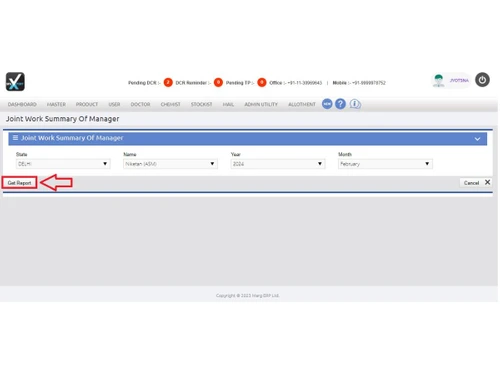Open the USER menu

(x=114, y=104)
